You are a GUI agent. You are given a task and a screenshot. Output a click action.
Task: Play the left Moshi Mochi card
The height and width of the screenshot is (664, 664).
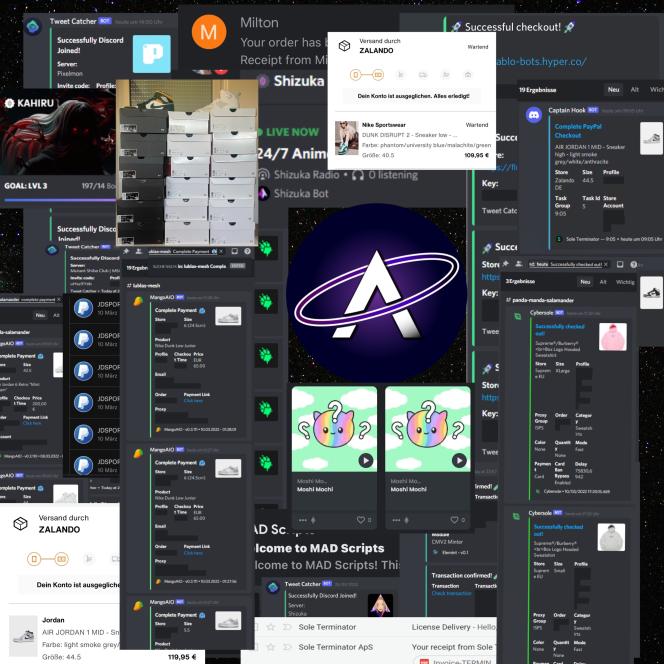(366, 460)
